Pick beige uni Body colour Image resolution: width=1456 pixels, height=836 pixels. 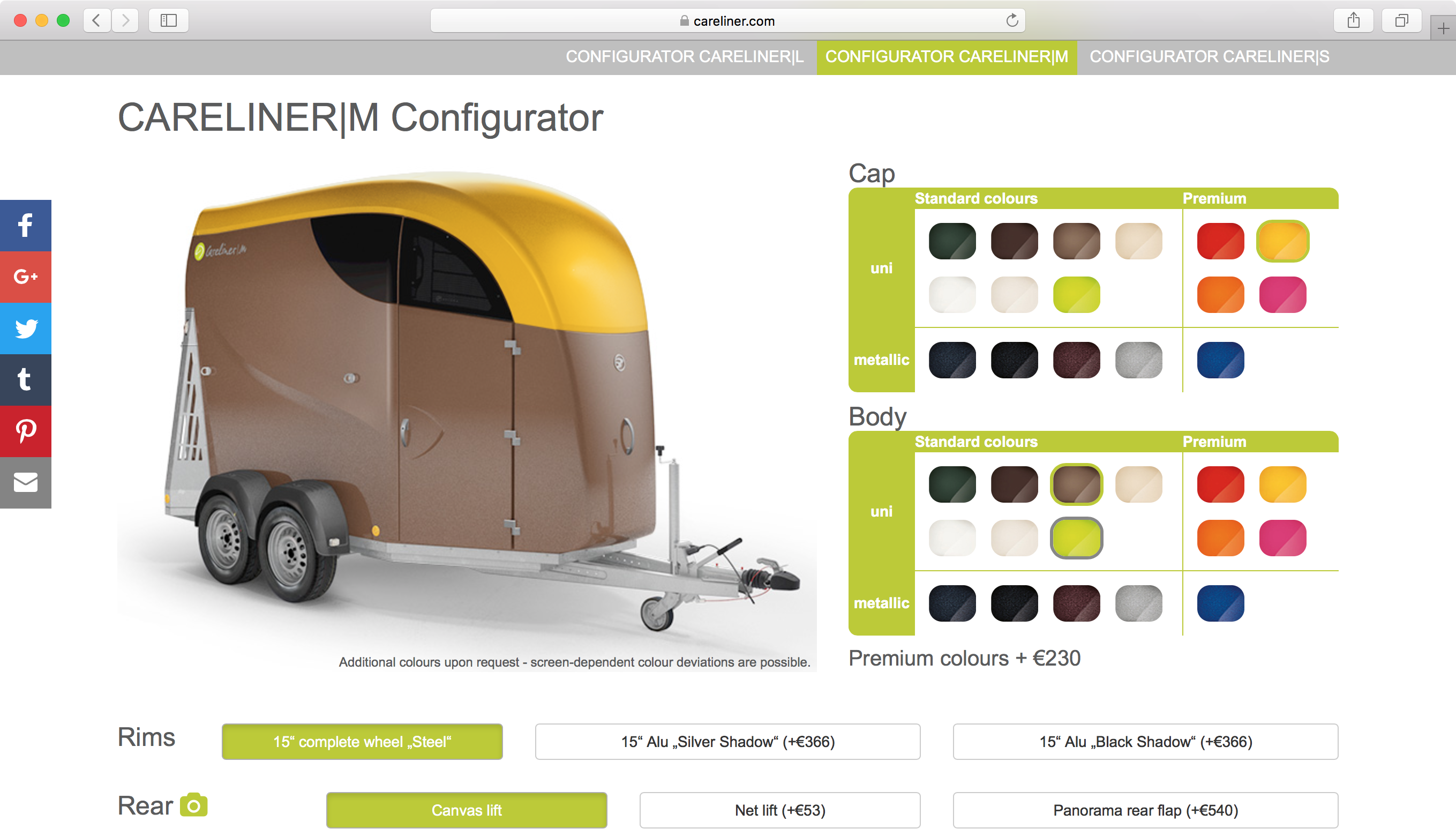click(1139, 484)
